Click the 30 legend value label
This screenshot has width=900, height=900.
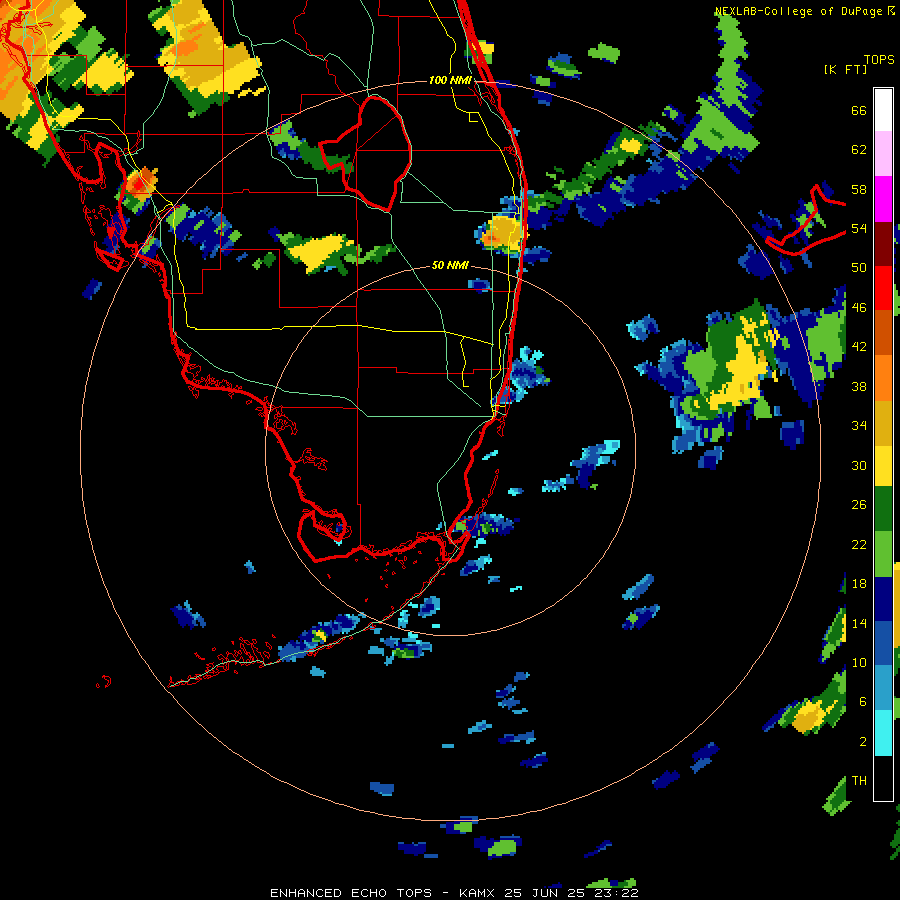tap(859, 465)
